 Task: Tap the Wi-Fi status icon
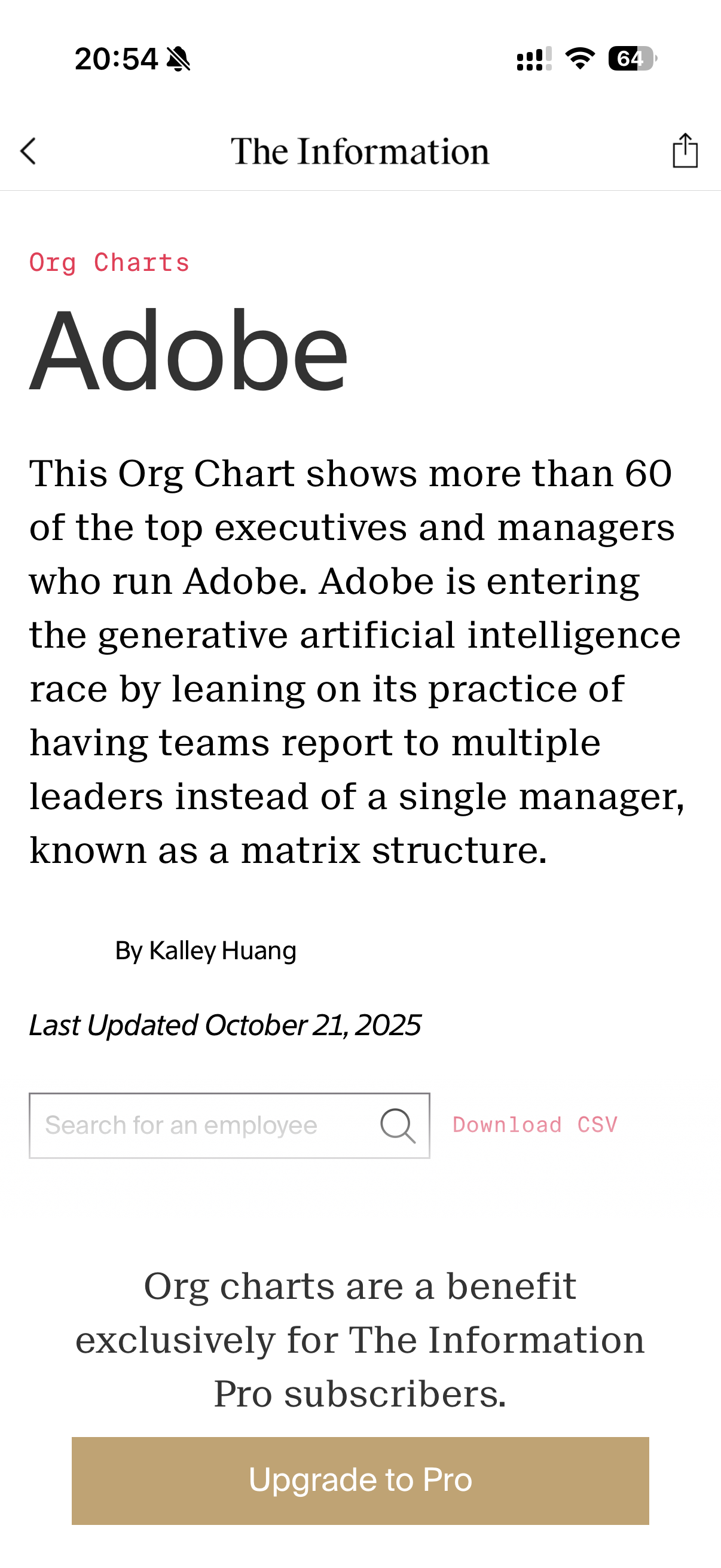point(580,59)
